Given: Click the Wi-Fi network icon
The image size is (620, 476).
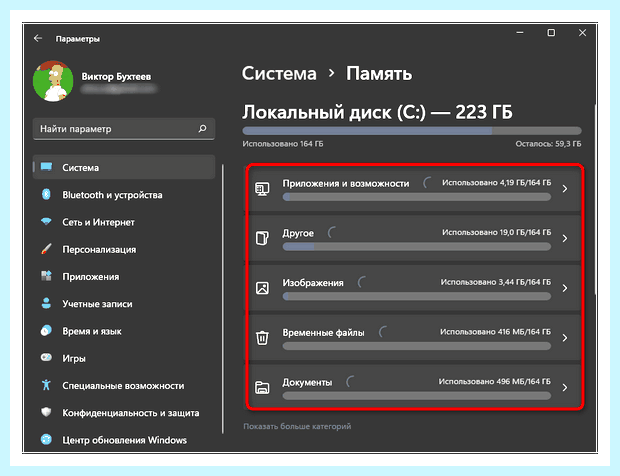Looking at the screenshot, I should coord(46,221).
